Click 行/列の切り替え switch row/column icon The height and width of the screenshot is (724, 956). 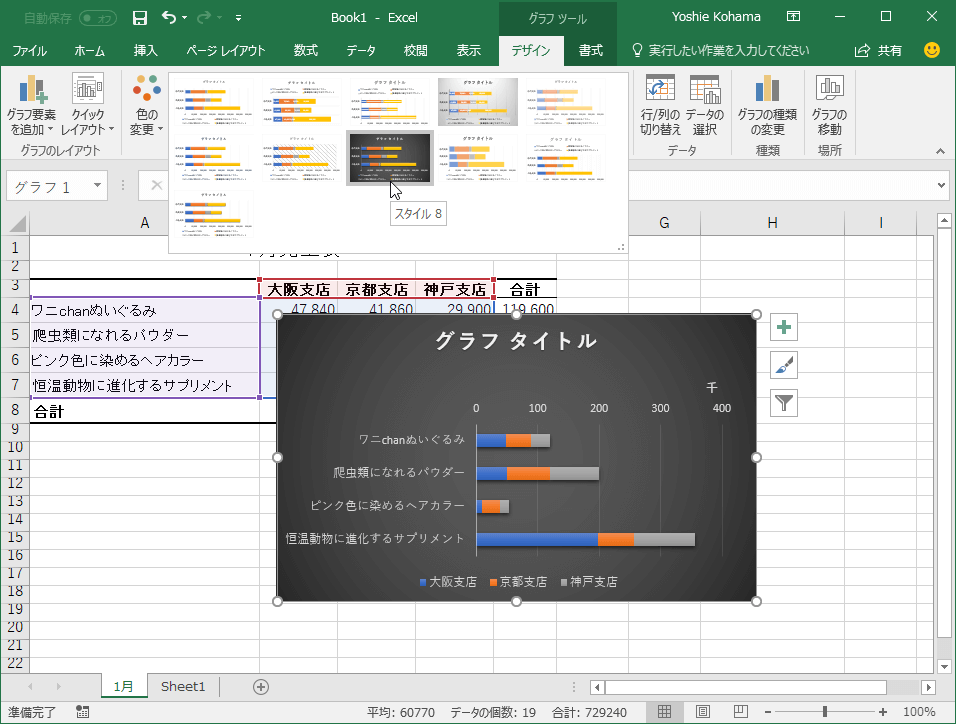660,106
